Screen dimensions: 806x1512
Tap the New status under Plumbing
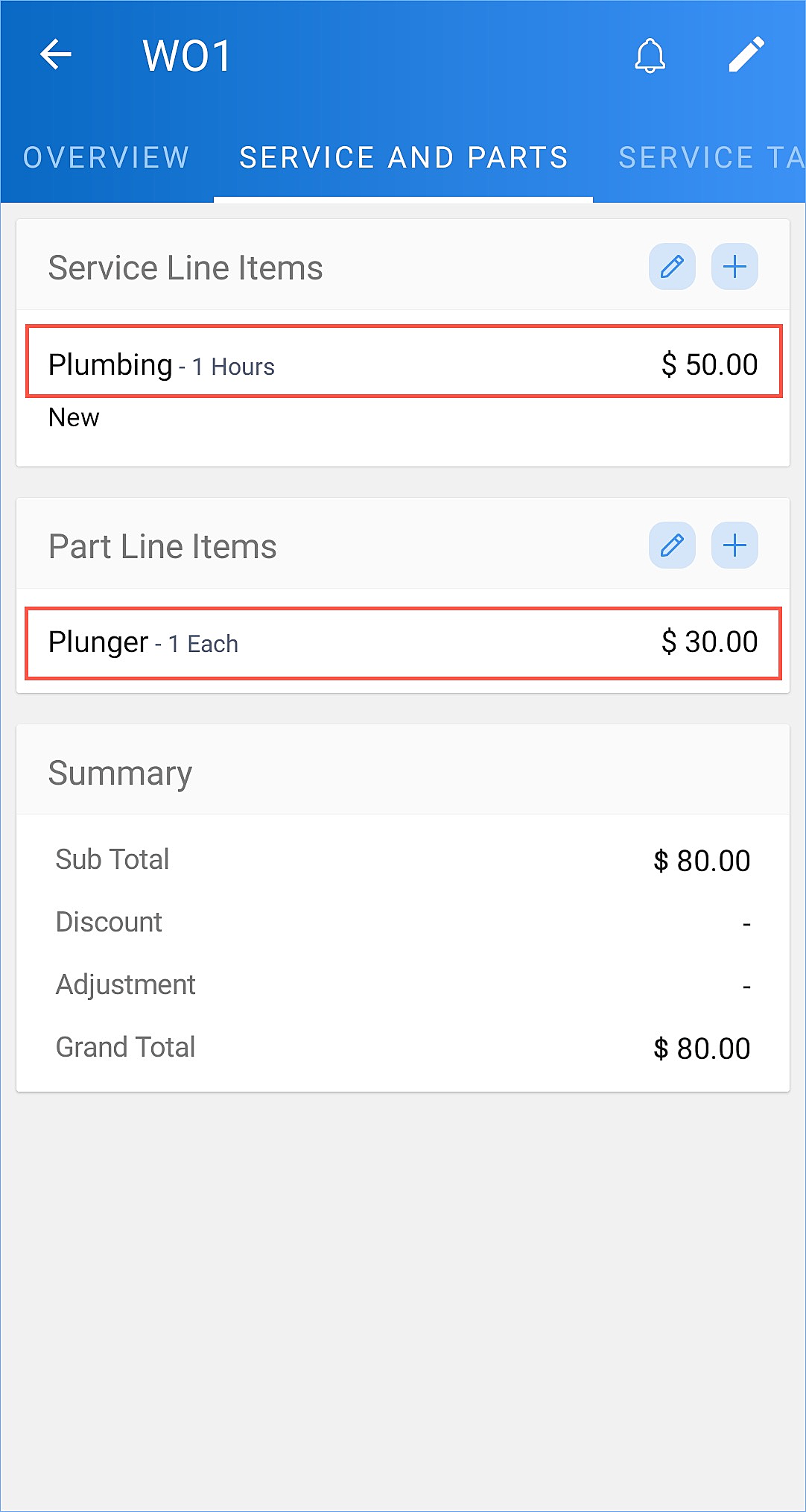[x=74, y=417]
